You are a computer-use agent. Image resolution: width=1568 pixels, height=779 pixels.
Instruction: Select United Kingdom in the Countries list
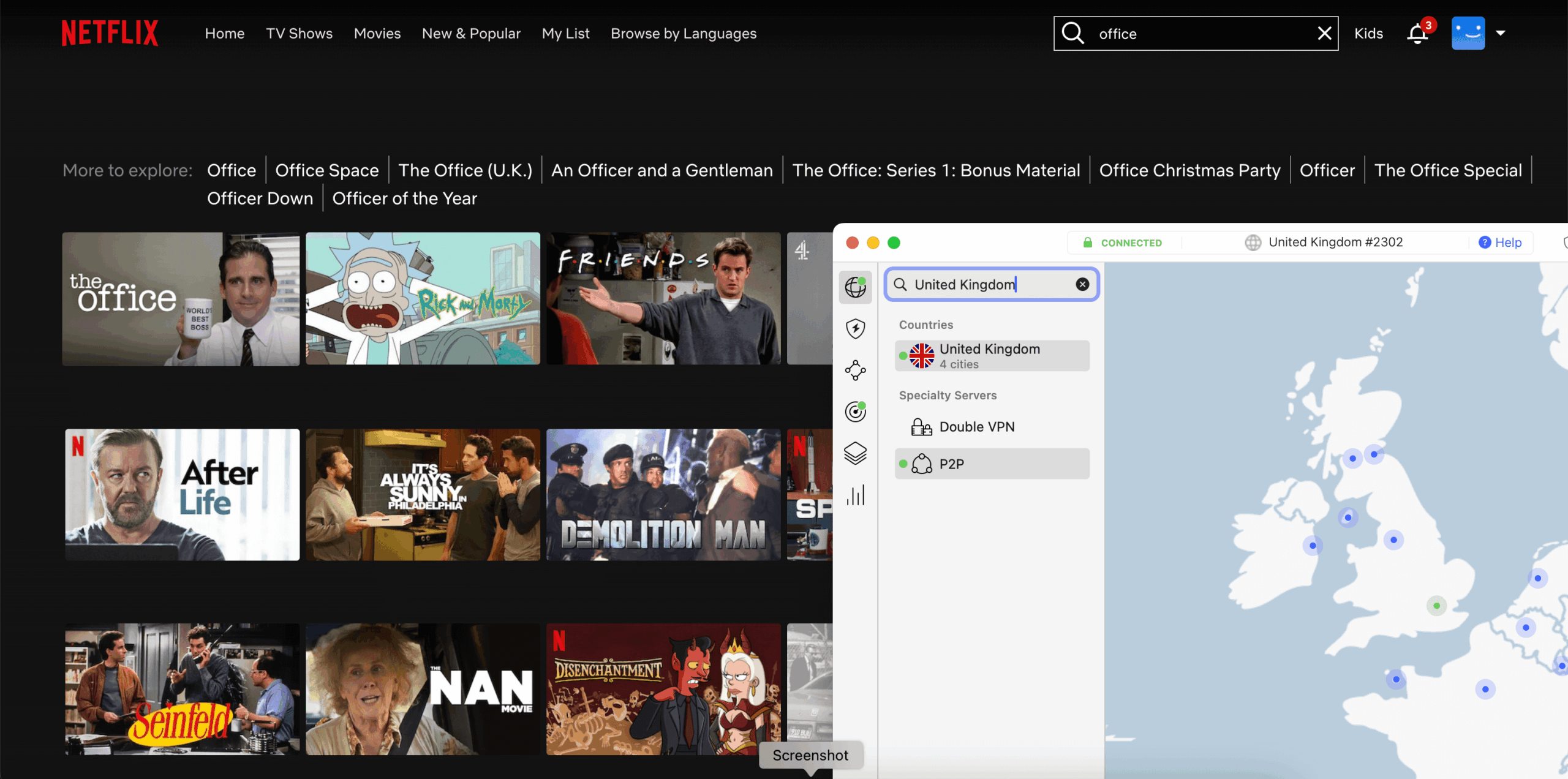tap(992, 356)
